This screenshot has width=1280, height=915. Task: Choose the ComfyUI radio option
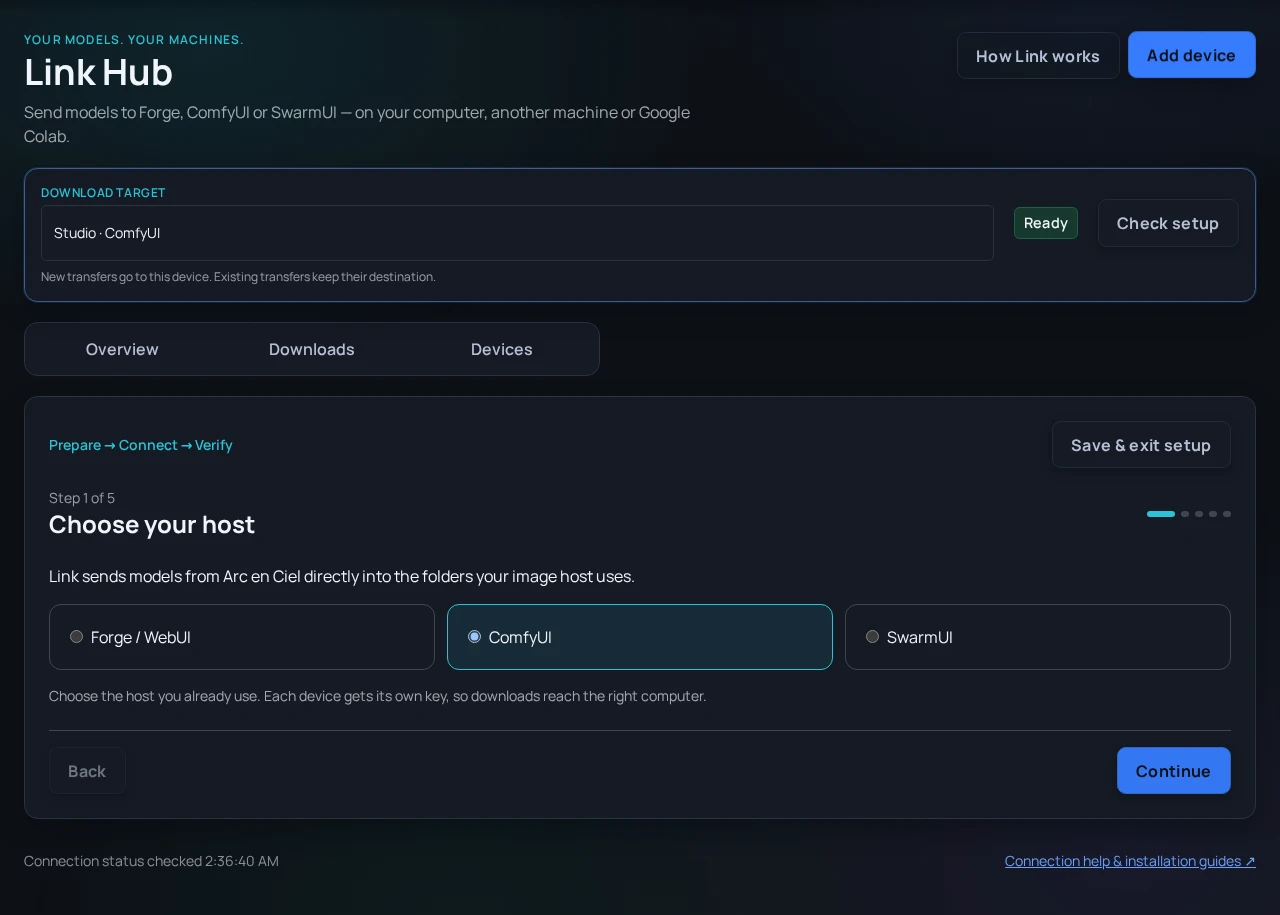(640, 637)
